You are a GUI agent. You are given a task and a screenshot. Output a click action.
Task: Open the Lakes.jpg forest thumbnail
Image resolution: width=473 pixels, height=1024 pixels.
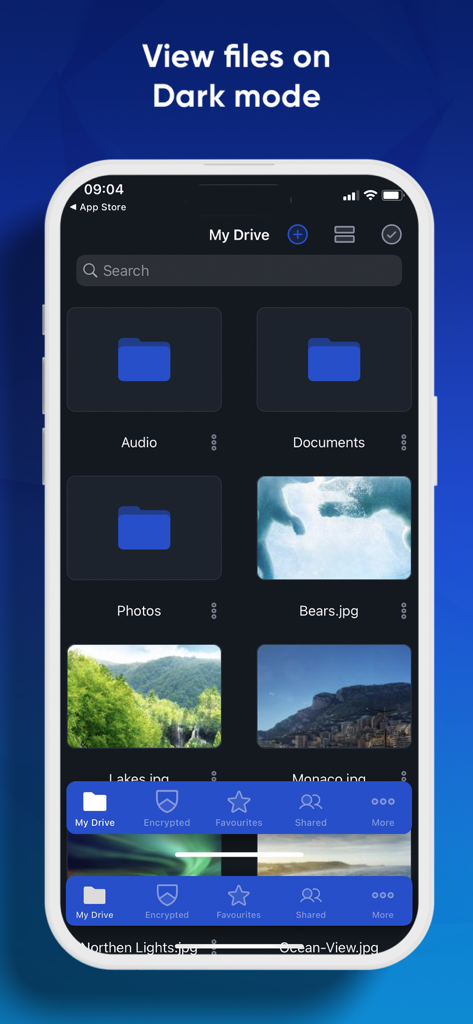coord(144,696)
